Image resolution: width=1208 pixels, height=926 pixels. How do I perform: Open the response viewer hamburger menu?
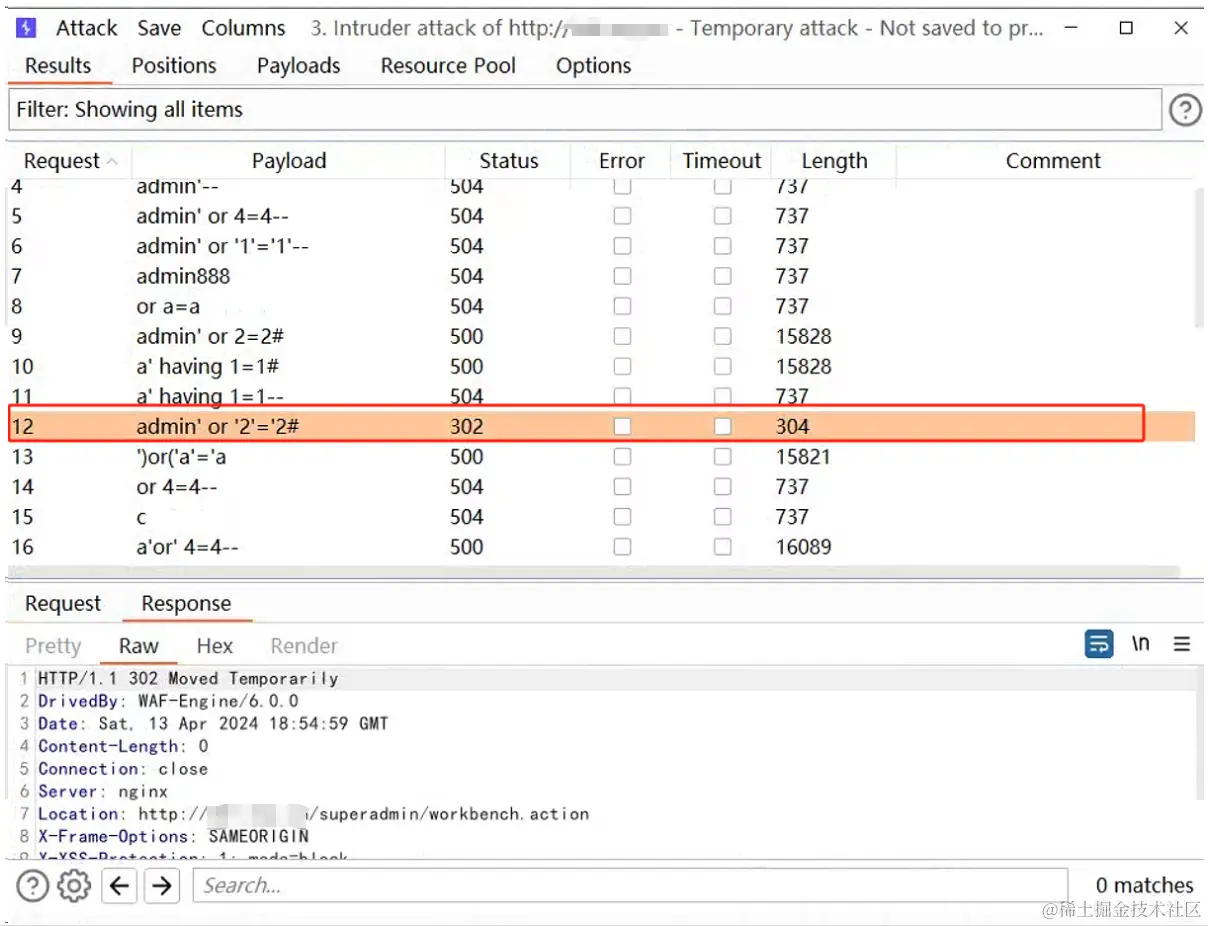click(1181, 644)
